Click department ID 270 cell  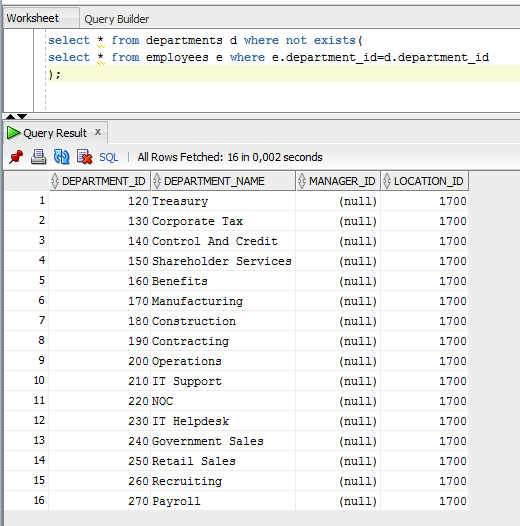(x=99, y=501)
